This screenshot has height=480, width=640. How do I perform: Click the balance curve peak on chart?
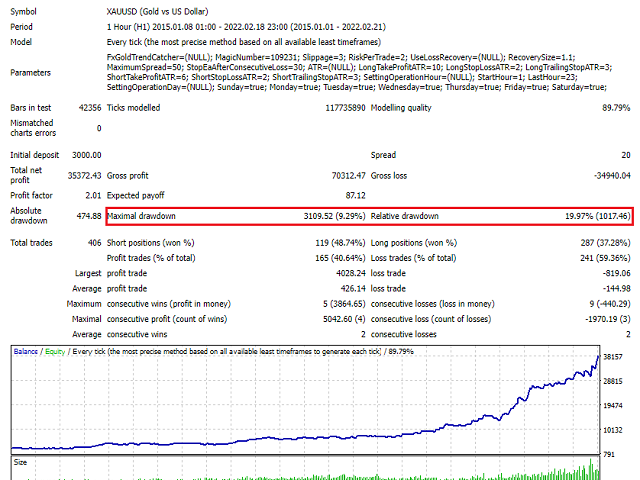[x=598, y=356]
